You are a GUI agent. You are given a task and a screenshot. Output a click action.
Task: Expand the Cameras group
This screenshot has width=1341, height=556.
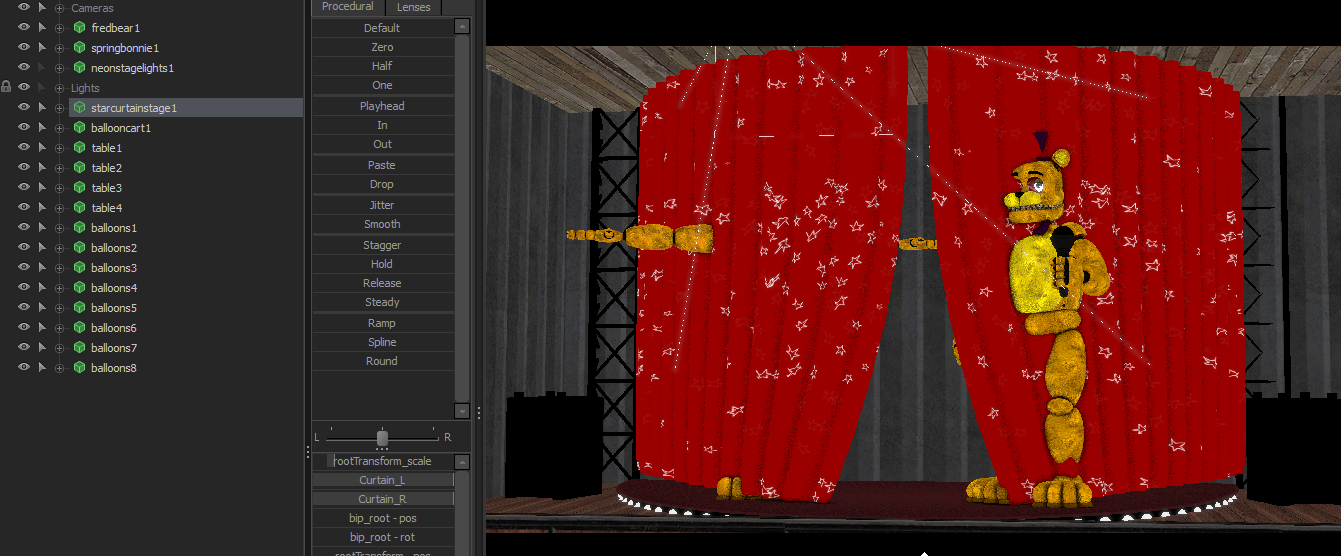(x=60, y=8)
